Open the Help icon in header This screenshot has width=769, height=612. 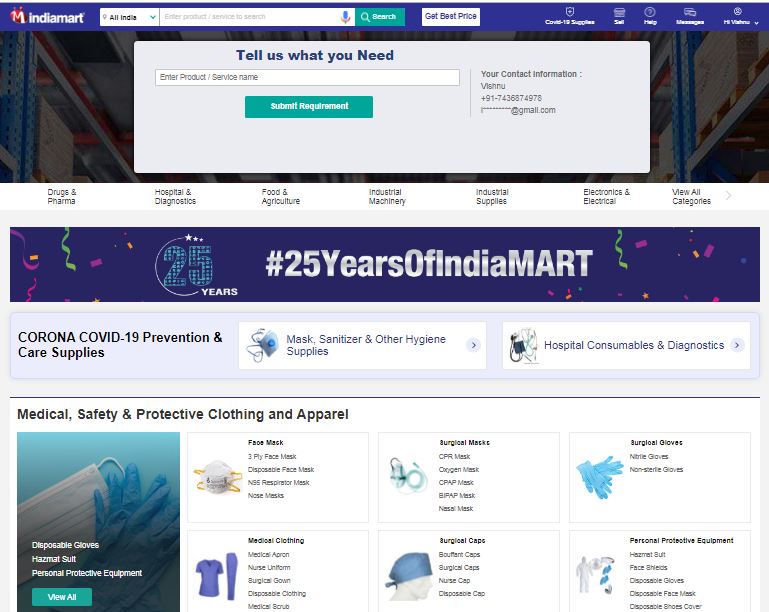click(650, 16)
